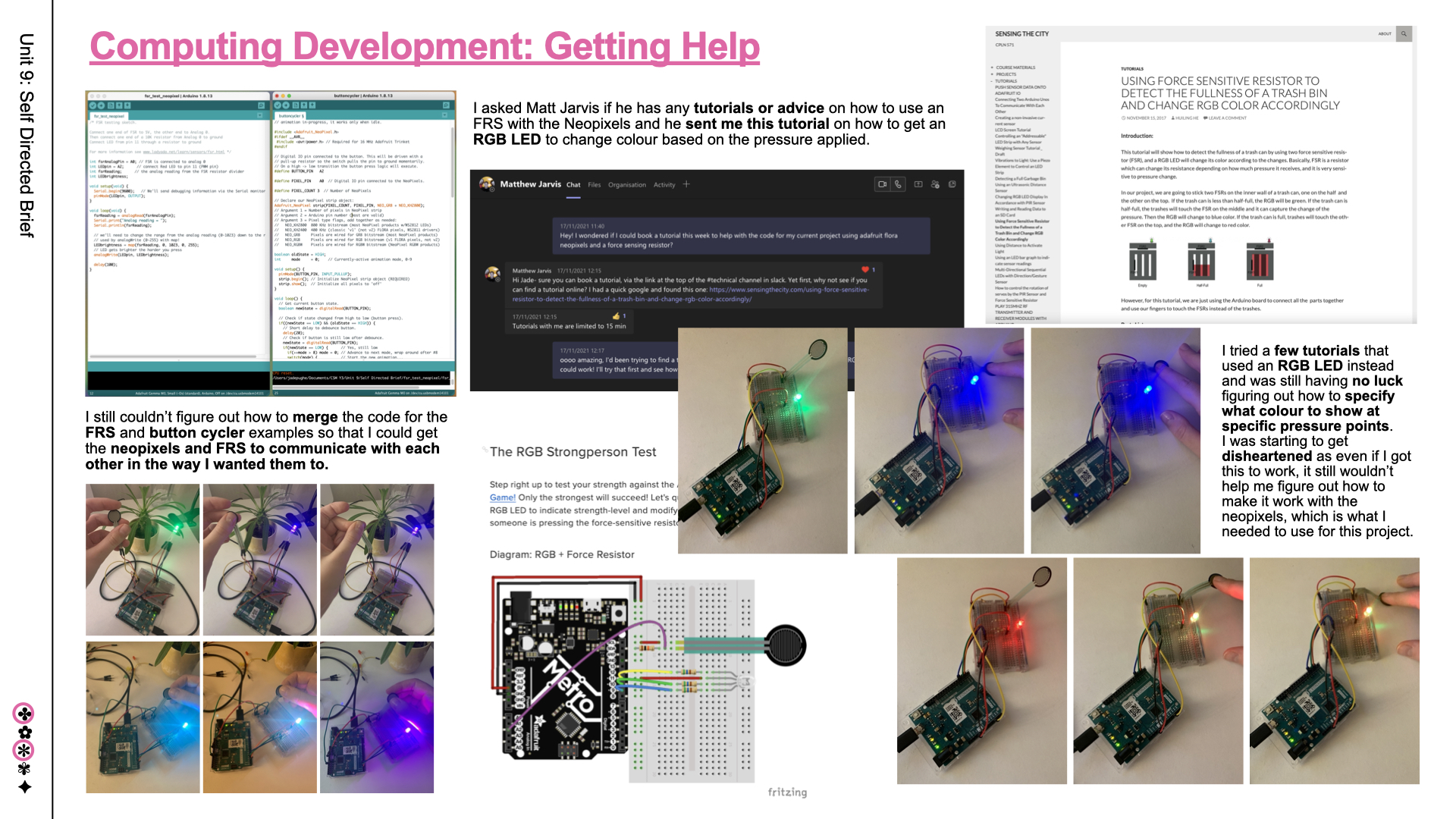Click the About link on Sensing the City
1456x819 pixels.
point(1385,34)
